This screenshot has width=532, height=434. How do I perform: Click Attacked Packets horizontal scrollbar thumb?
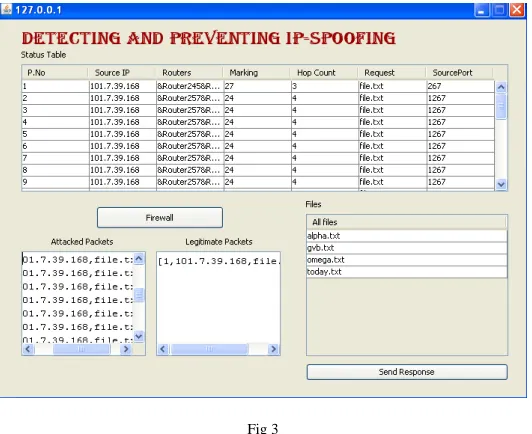(x=81, y=349)
